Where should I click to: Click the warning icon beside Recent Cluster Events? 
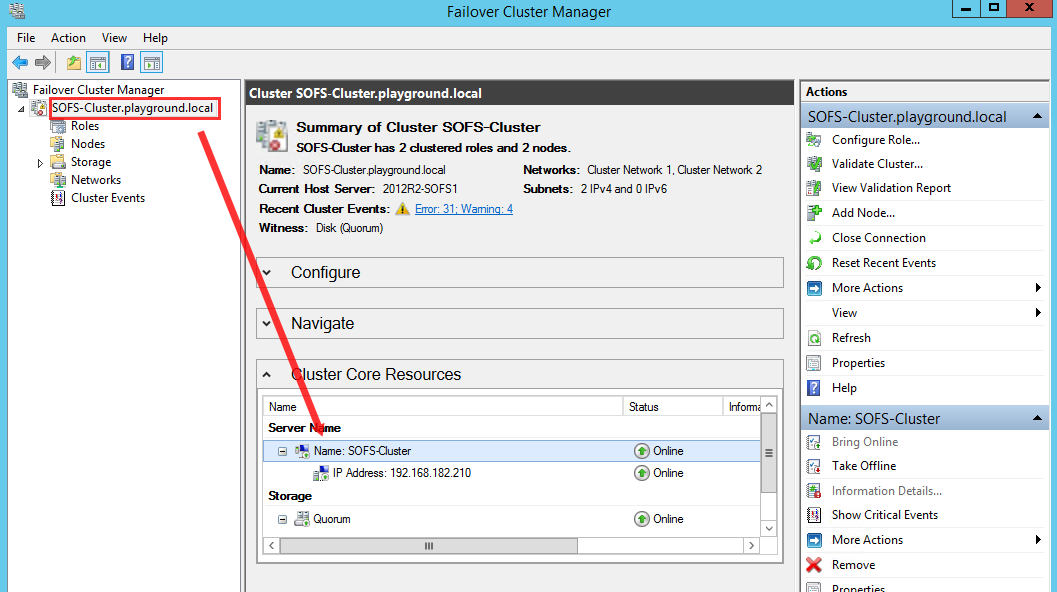[x=402, y=209]
